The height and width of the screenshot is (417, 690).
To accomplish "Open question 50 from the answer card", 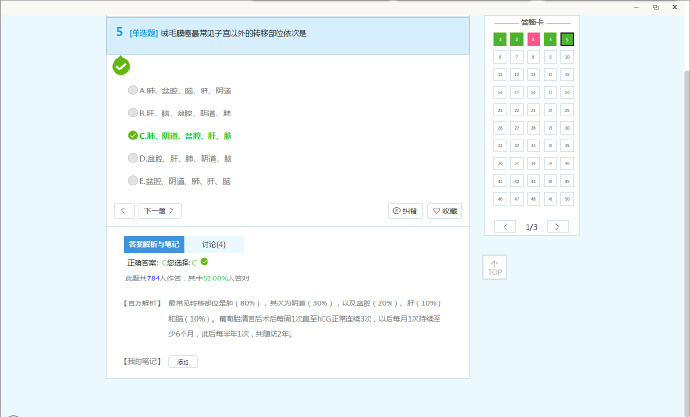I will (567, 199).
